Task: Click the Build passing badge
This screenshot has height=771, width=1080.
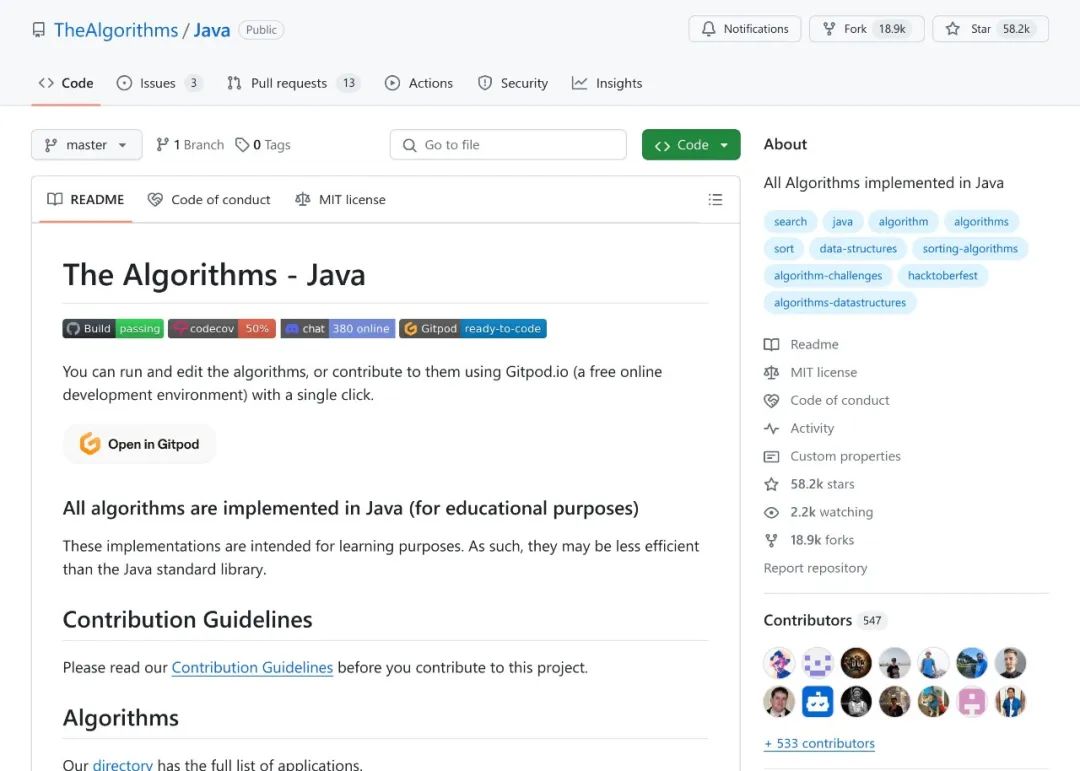Action: coord(113,329)
